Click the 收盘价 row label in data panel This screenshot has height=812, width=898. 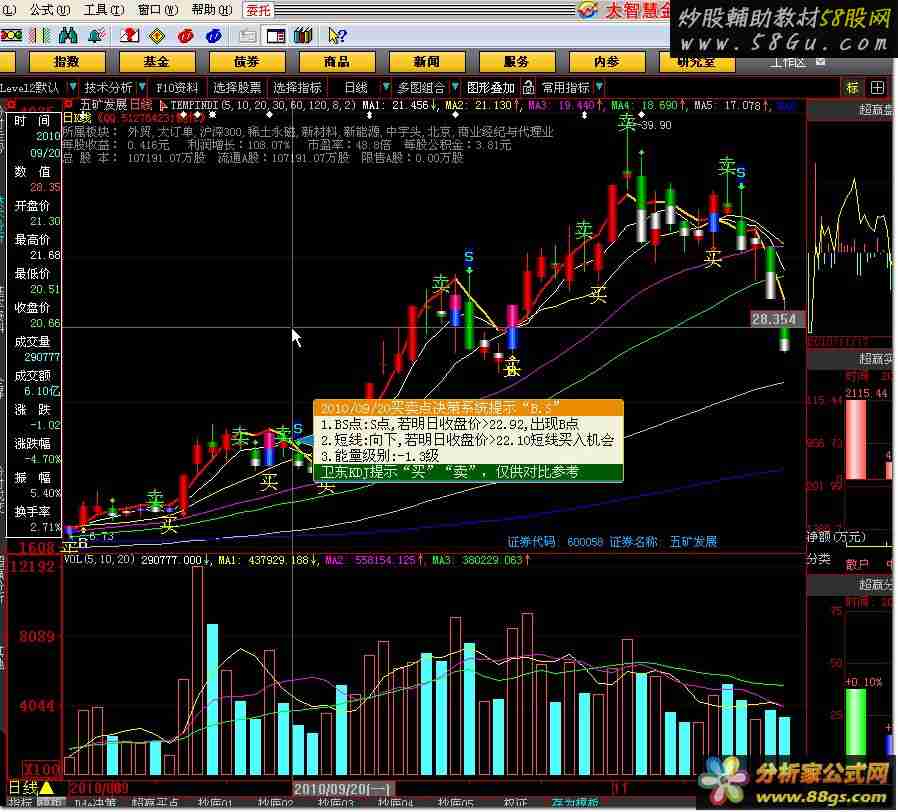[32, 308]
